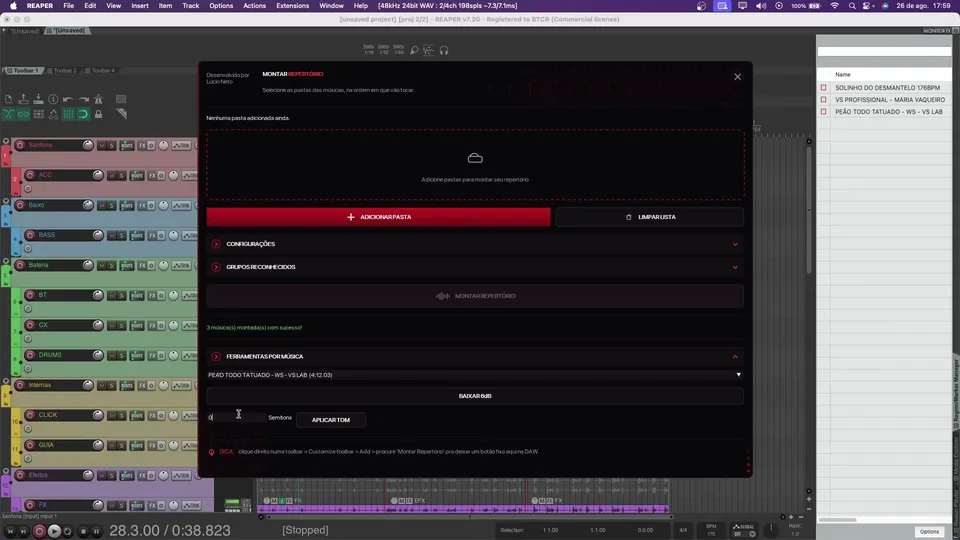Arm recording on DRUMS track
Viewport: 960px width, 540px height.
coord(29,355)
